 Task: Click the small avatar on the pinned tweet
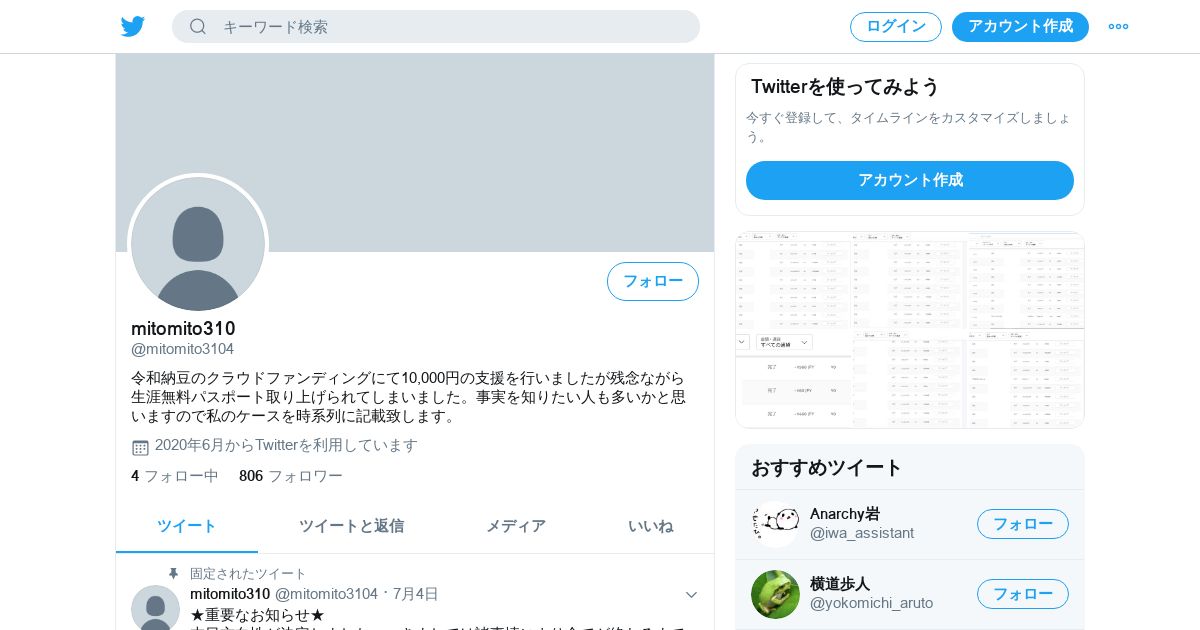click(155, 607)
